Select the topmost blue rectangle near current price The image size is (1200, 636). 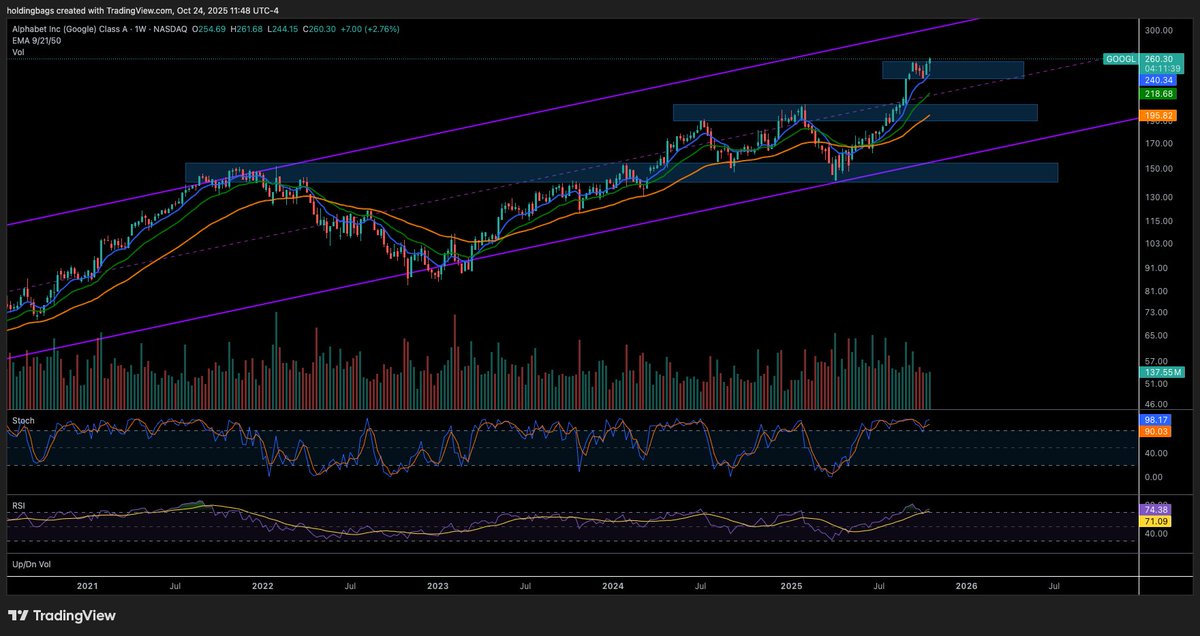[953, 70]
